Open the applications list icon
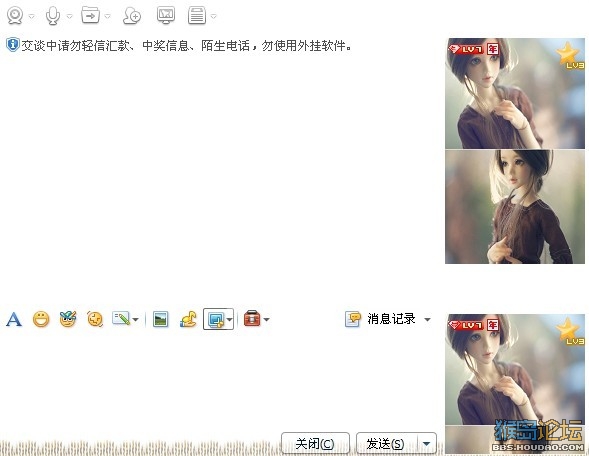 [197, 15]
